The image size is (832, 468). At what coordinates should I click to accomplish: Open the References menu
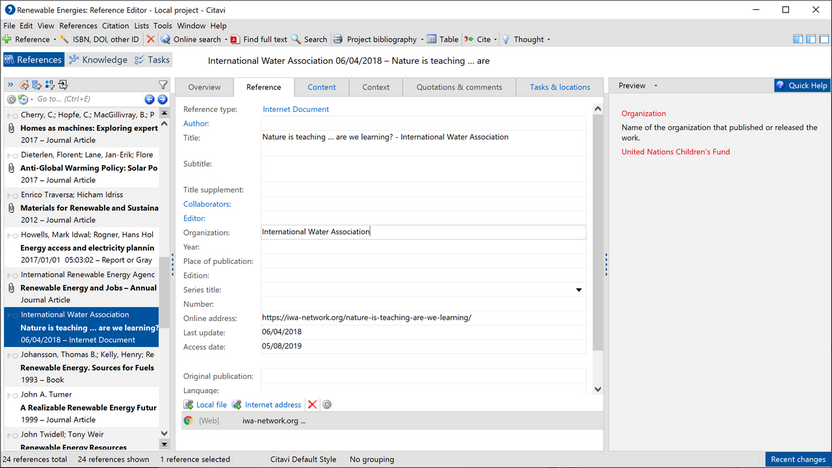(78, 25)
